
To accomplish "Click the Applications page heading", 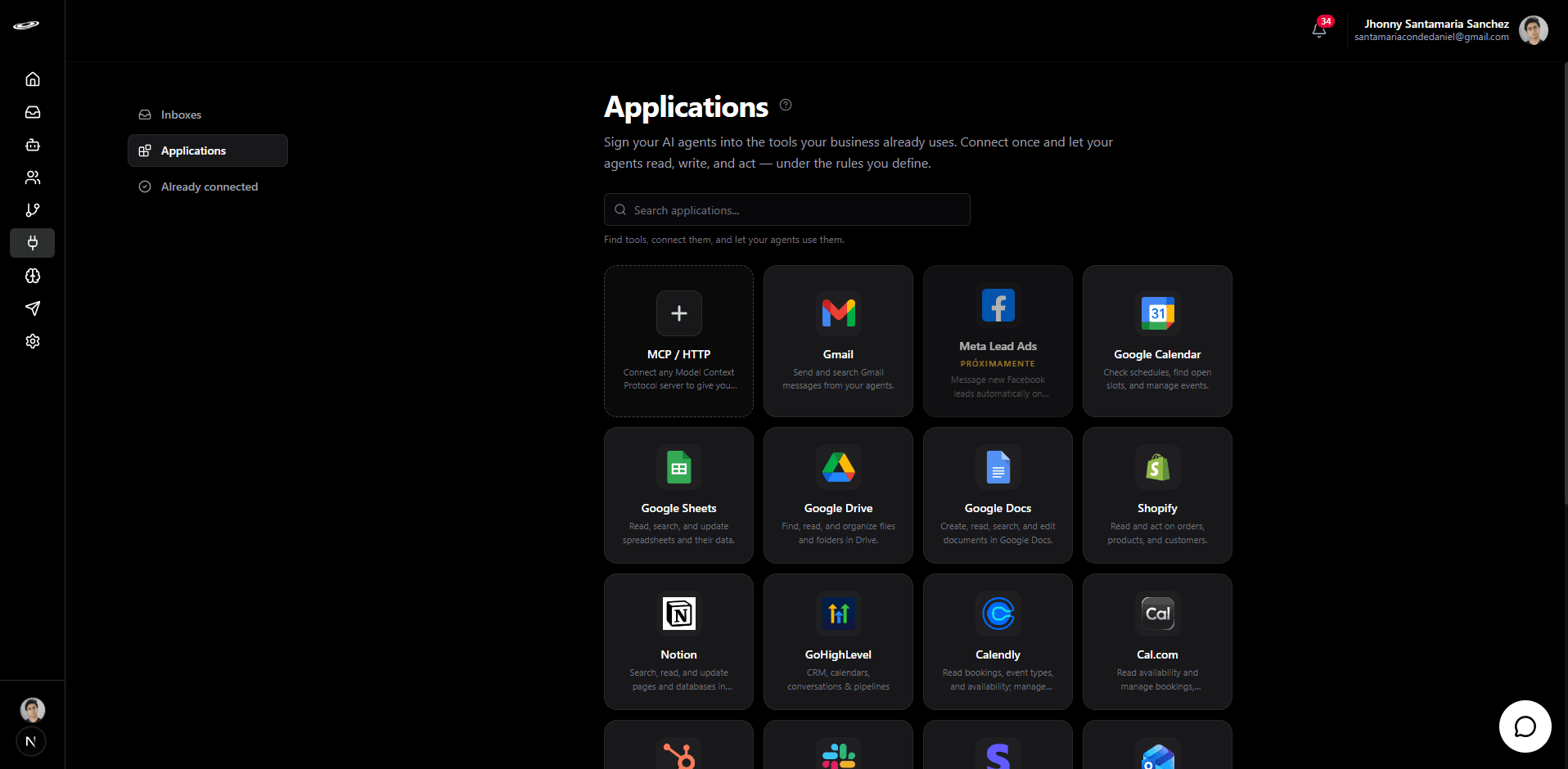I will point(686,107).
